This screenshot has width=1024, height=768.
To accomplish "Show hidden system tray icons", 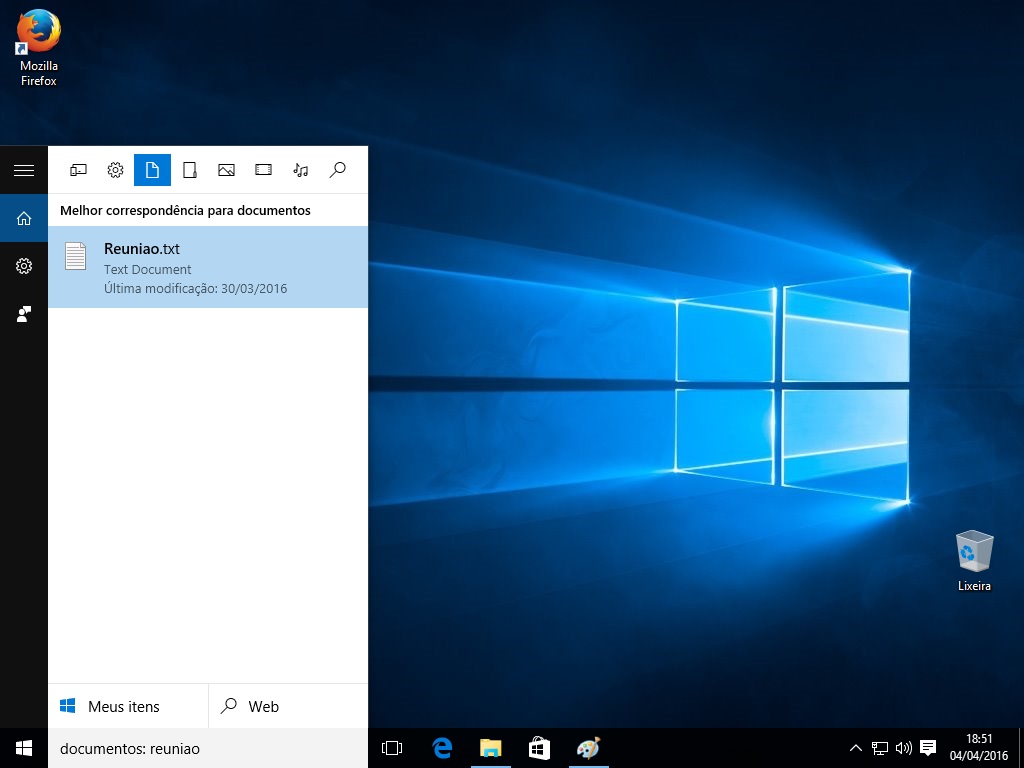I will [x=855, y=748].
